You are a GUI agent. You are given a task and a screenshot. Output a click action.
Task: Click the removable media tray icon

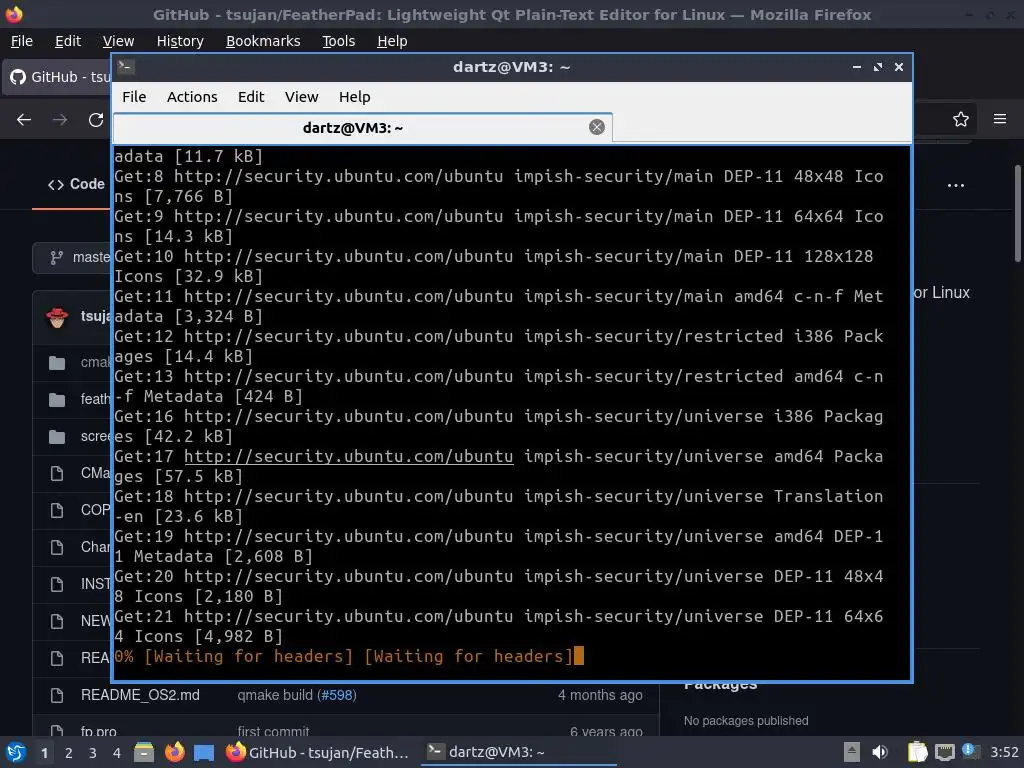point(852,752)
